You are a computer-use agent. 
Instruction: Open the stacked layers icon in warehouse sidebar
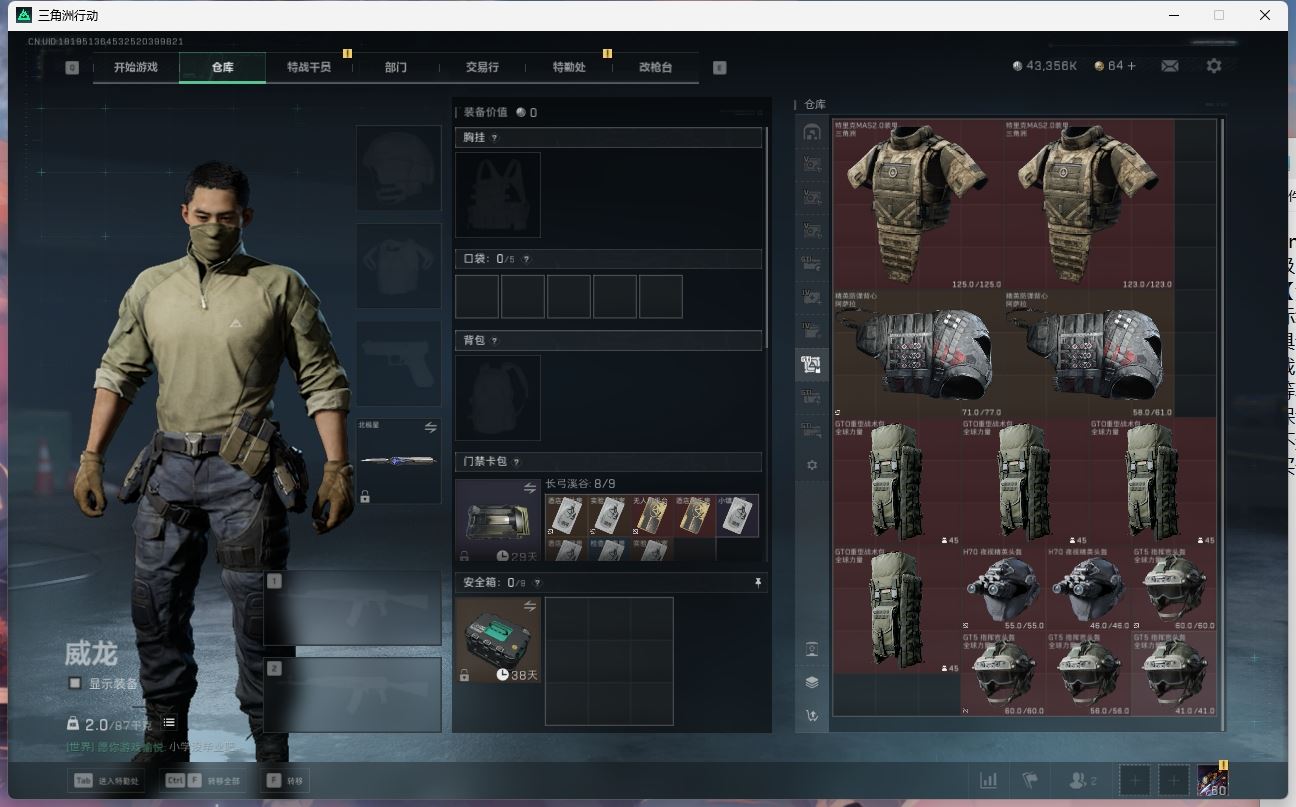[x=812, y=682]
